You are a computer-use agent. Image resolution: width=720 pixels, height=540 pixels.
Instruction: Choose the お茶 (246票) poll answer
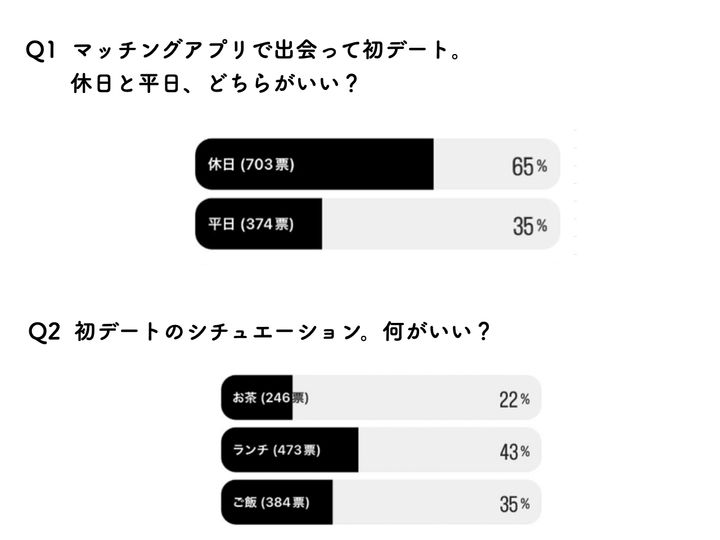point(269,398)
